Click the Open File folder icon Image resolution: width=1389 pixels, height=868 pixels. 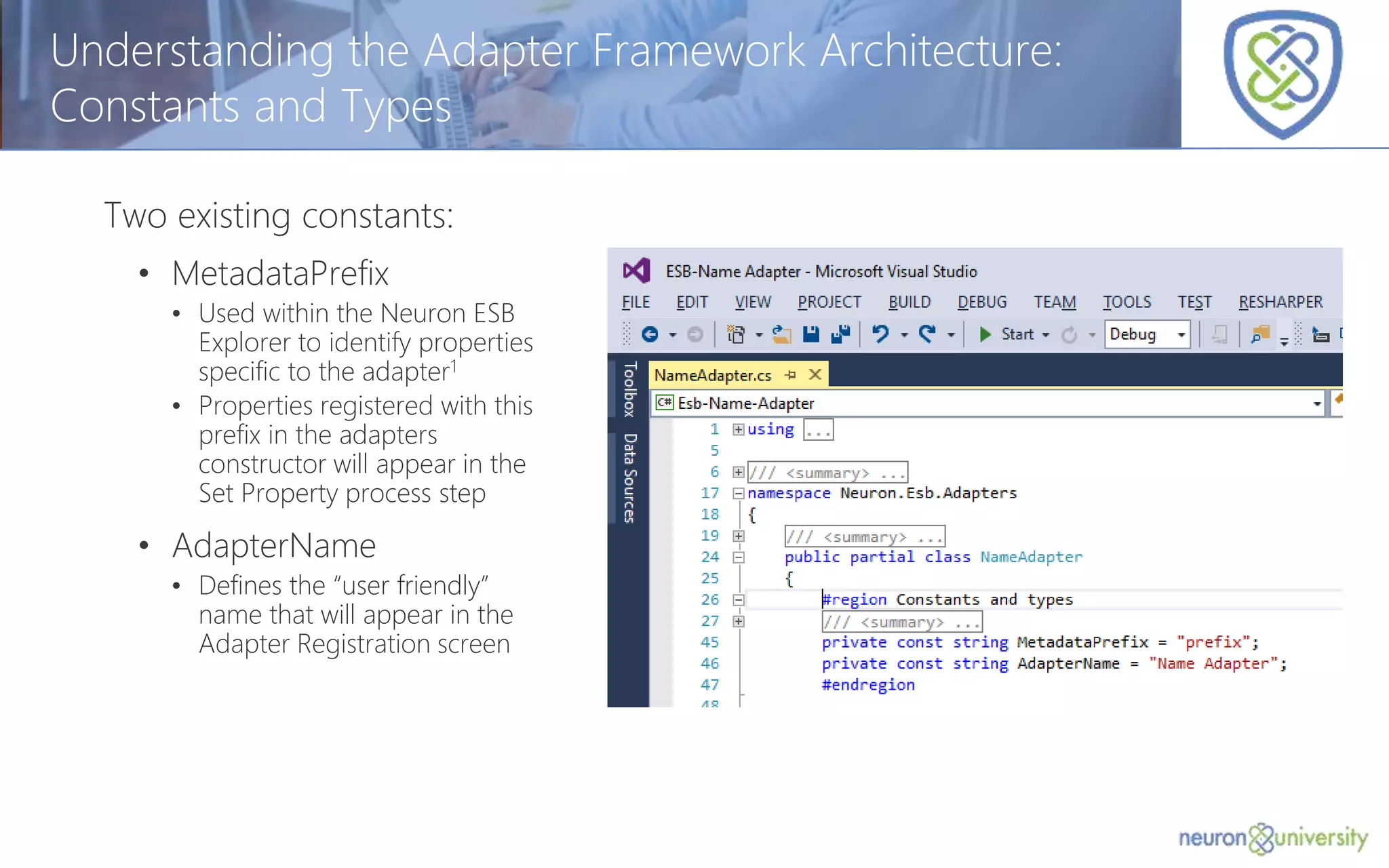[782, 334]
